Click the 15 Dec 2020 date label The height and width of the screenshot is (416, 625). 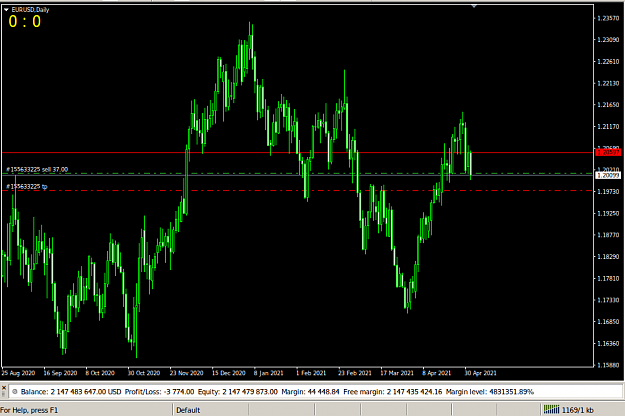229,373
